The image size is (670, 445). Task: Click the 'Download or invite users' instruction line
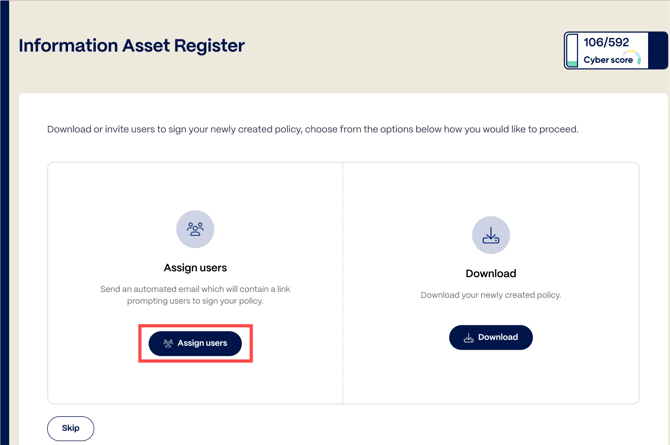point(312,130)
